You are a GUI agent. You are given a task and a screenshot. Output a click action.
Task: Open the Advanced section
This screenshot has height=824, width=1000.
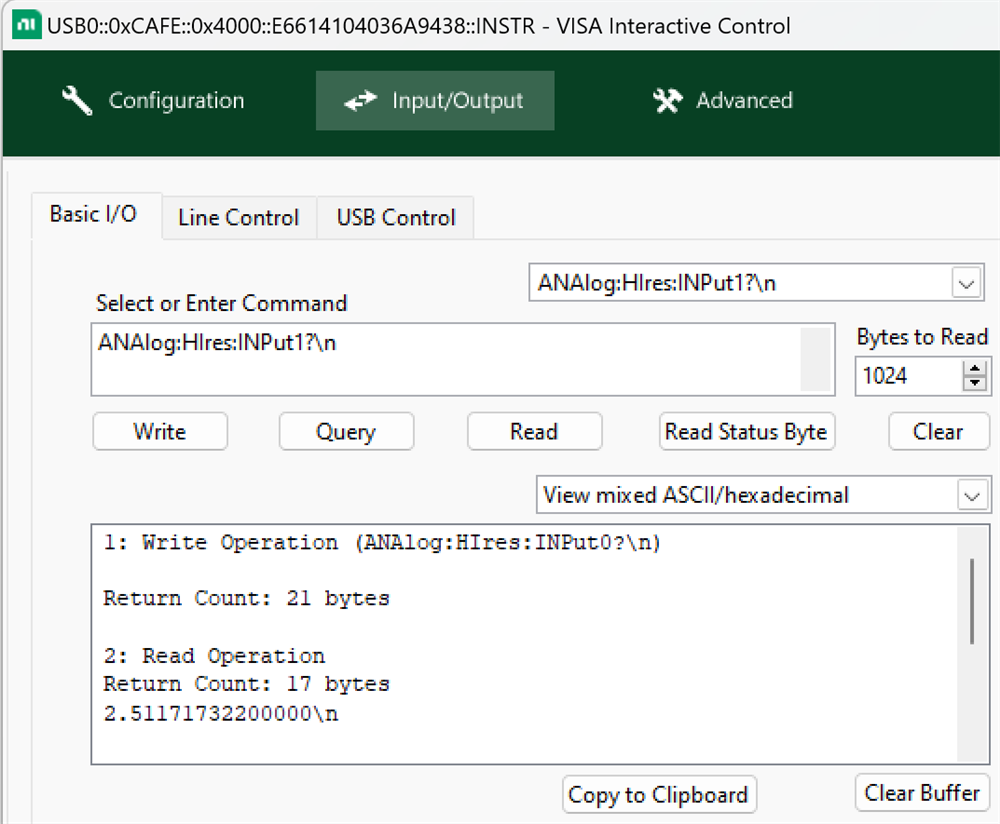pyautogui.click(x=724, y=101)
